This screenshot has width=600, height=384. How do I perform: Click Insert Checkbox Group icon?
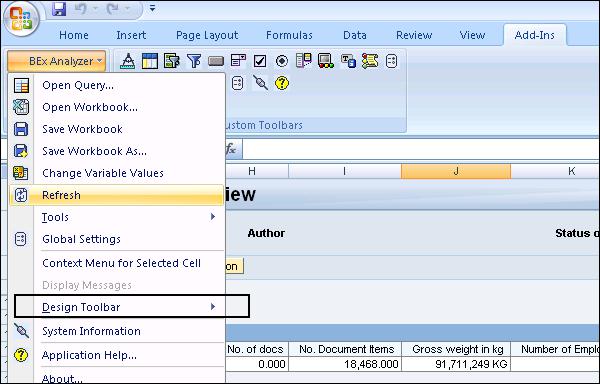point(260,61)
